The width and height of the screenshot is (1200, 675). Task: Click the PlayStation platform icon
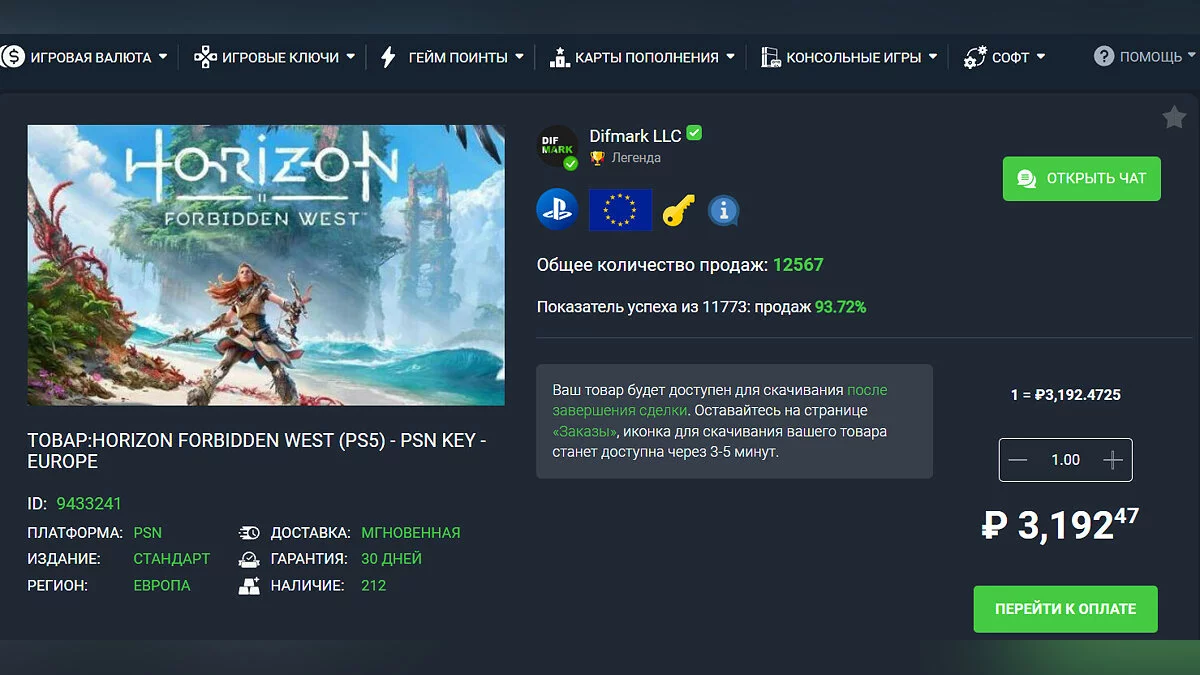(x=557, y=210)
